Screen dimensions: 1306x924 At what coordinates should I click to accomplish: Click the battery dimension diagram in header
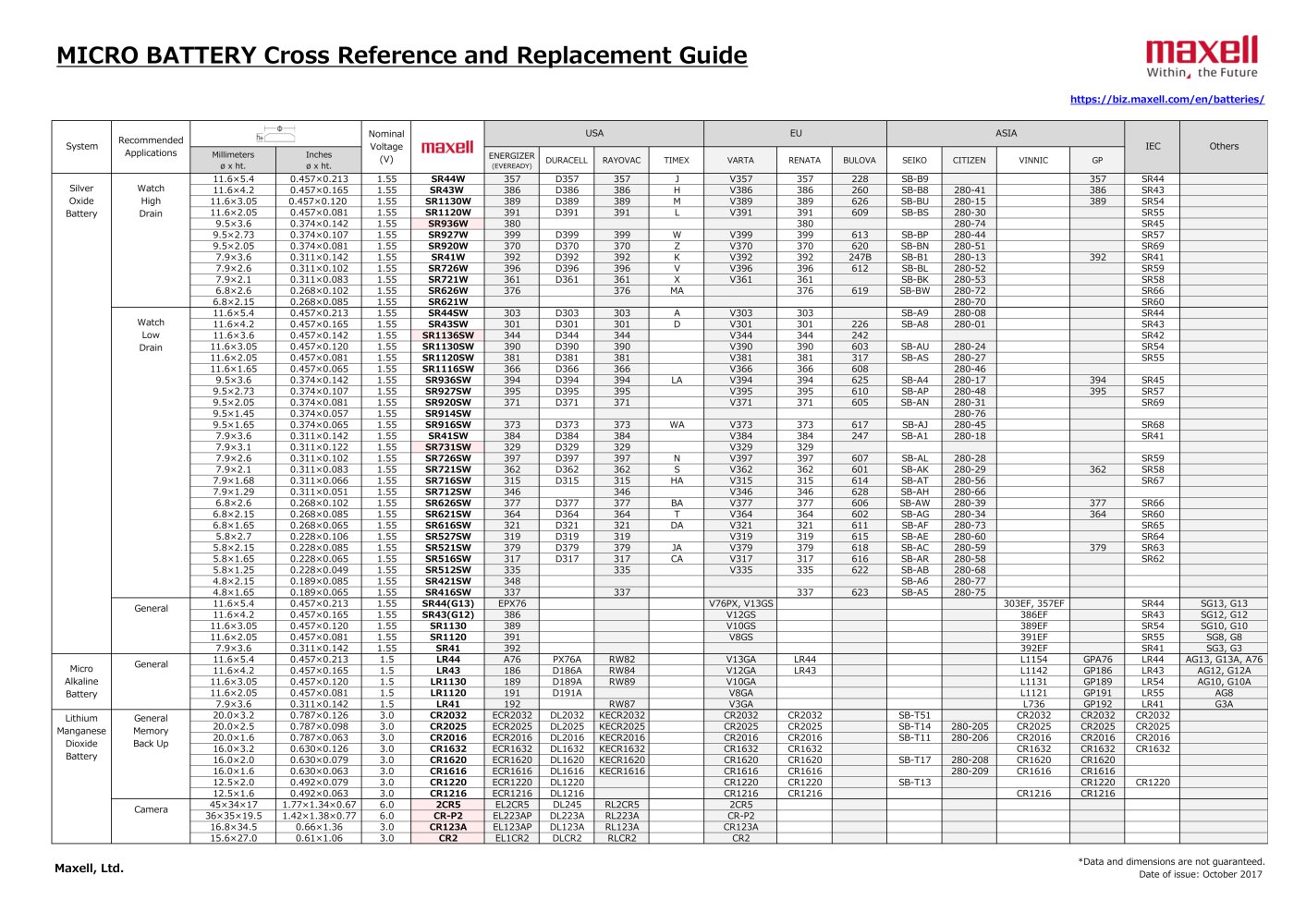coord(275,133)
